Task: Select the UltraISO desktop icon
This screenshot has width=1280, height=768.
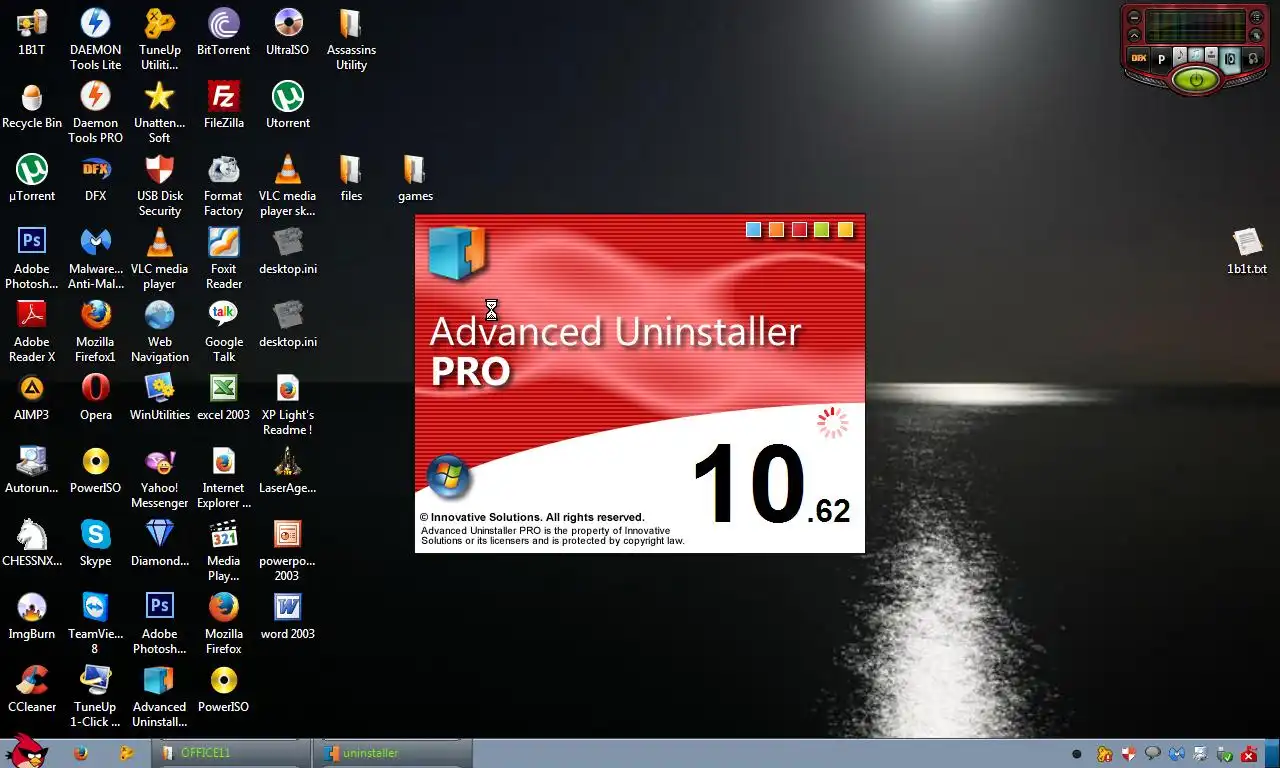Action: (x=288, y=32)
